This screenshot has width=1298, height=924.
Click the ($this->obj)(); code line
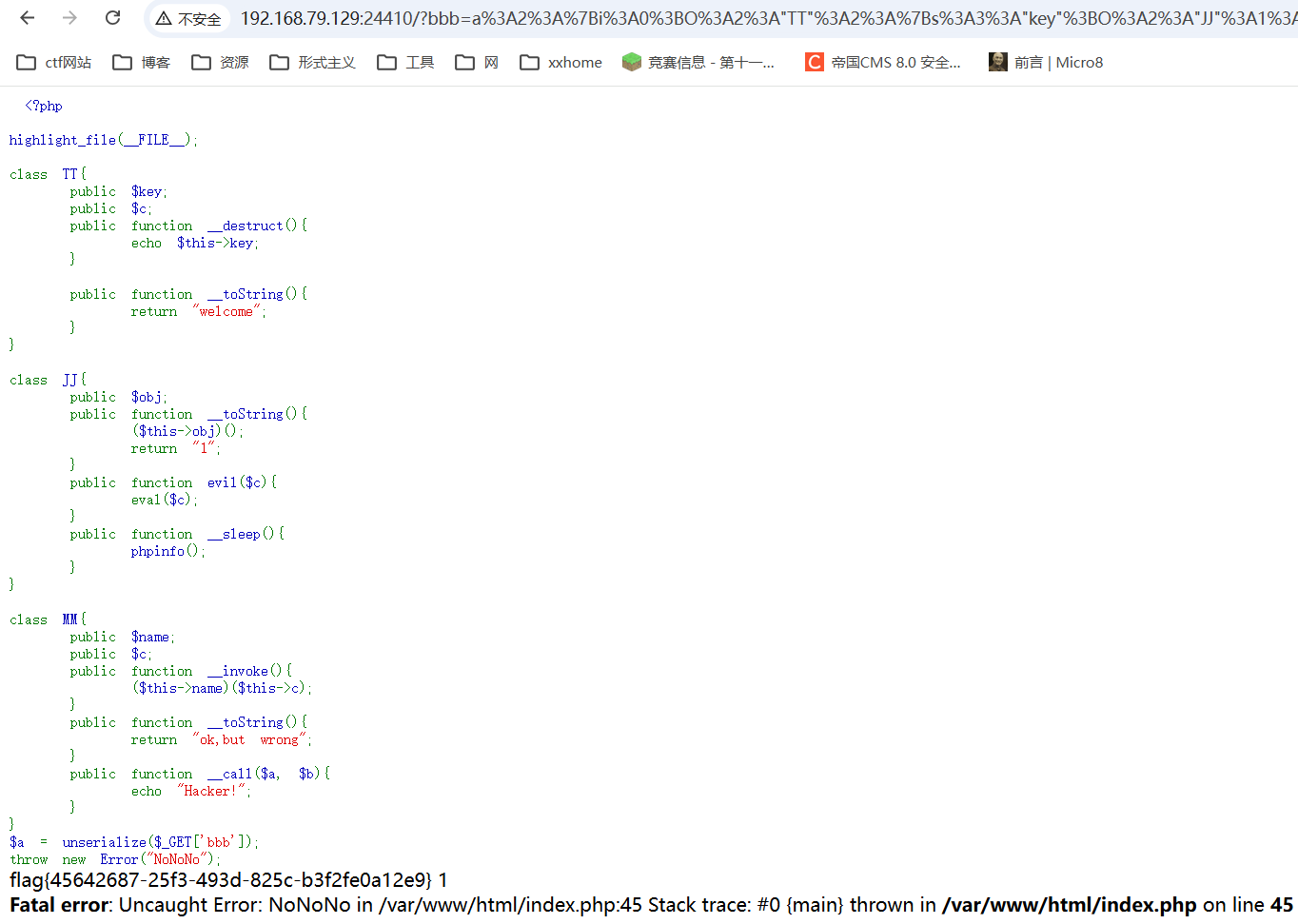pyautogui.click(x=187, y=431)
